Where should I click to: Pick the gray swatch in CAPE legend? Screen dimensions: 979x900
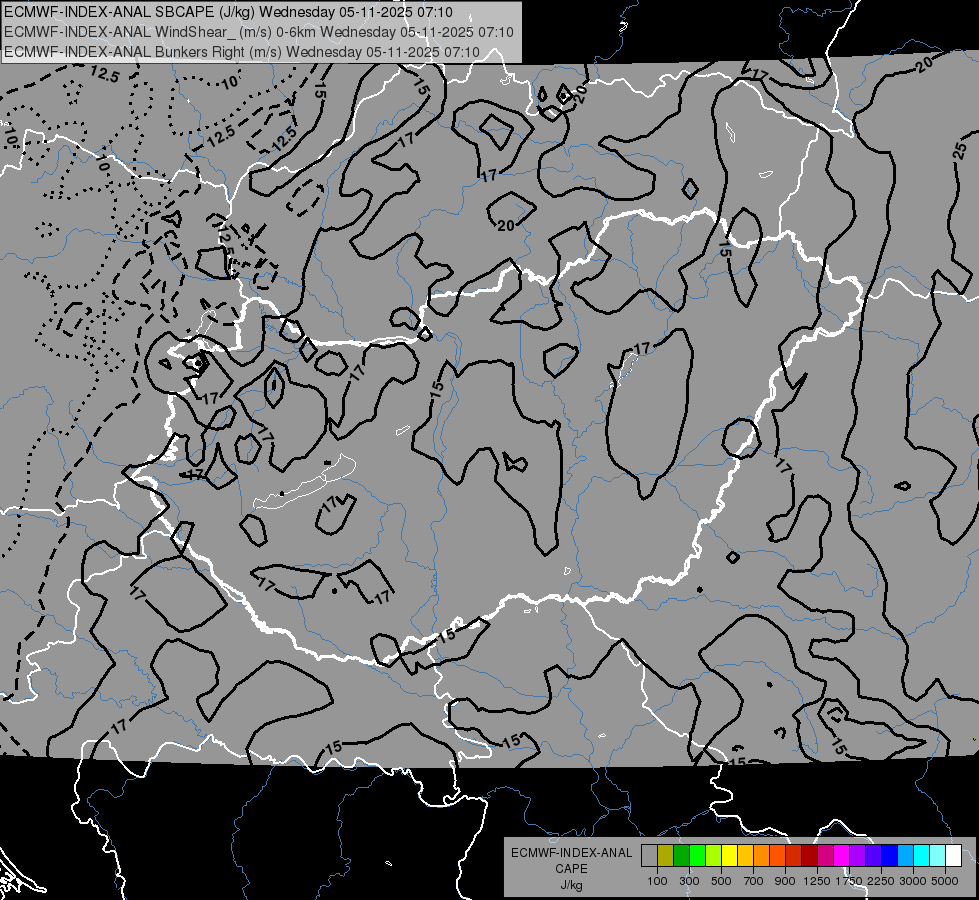pos(649,856)
